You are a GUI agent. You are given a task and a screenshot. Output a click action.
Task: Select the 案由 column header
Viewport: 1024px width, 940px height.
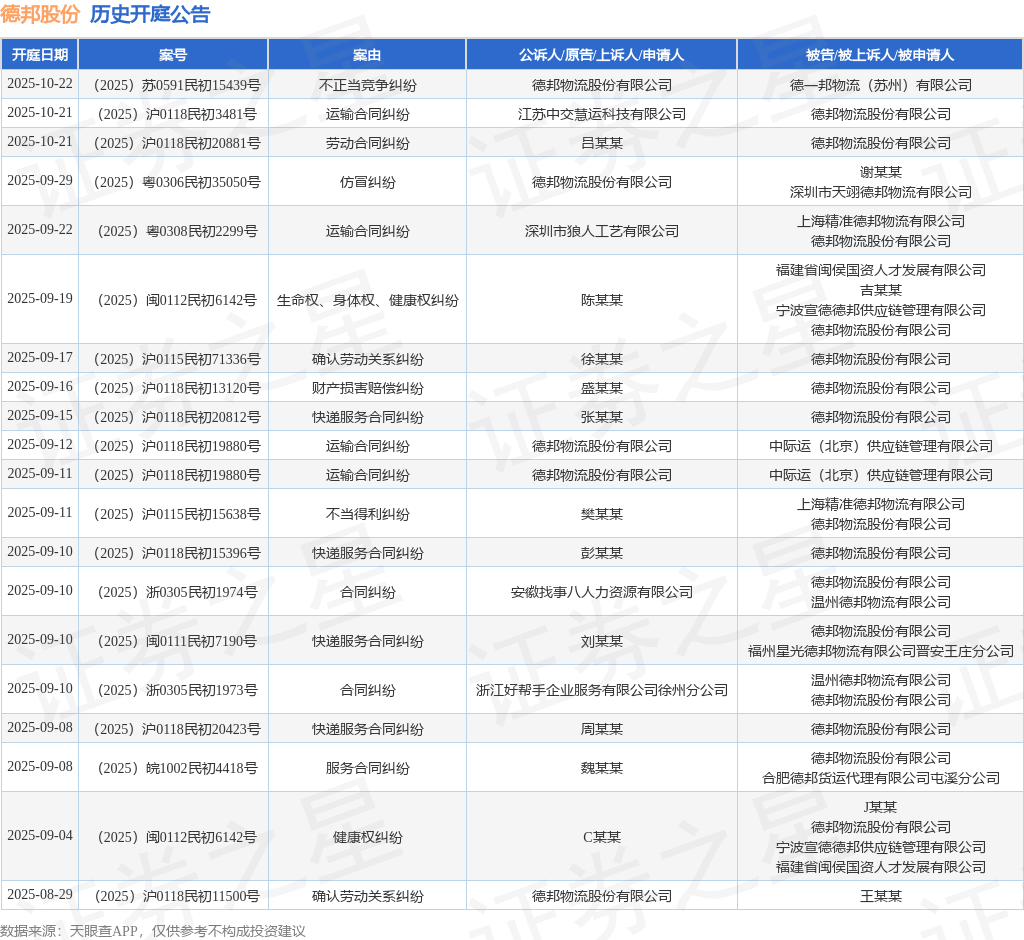pyautogui.click(x=367, y=55)
